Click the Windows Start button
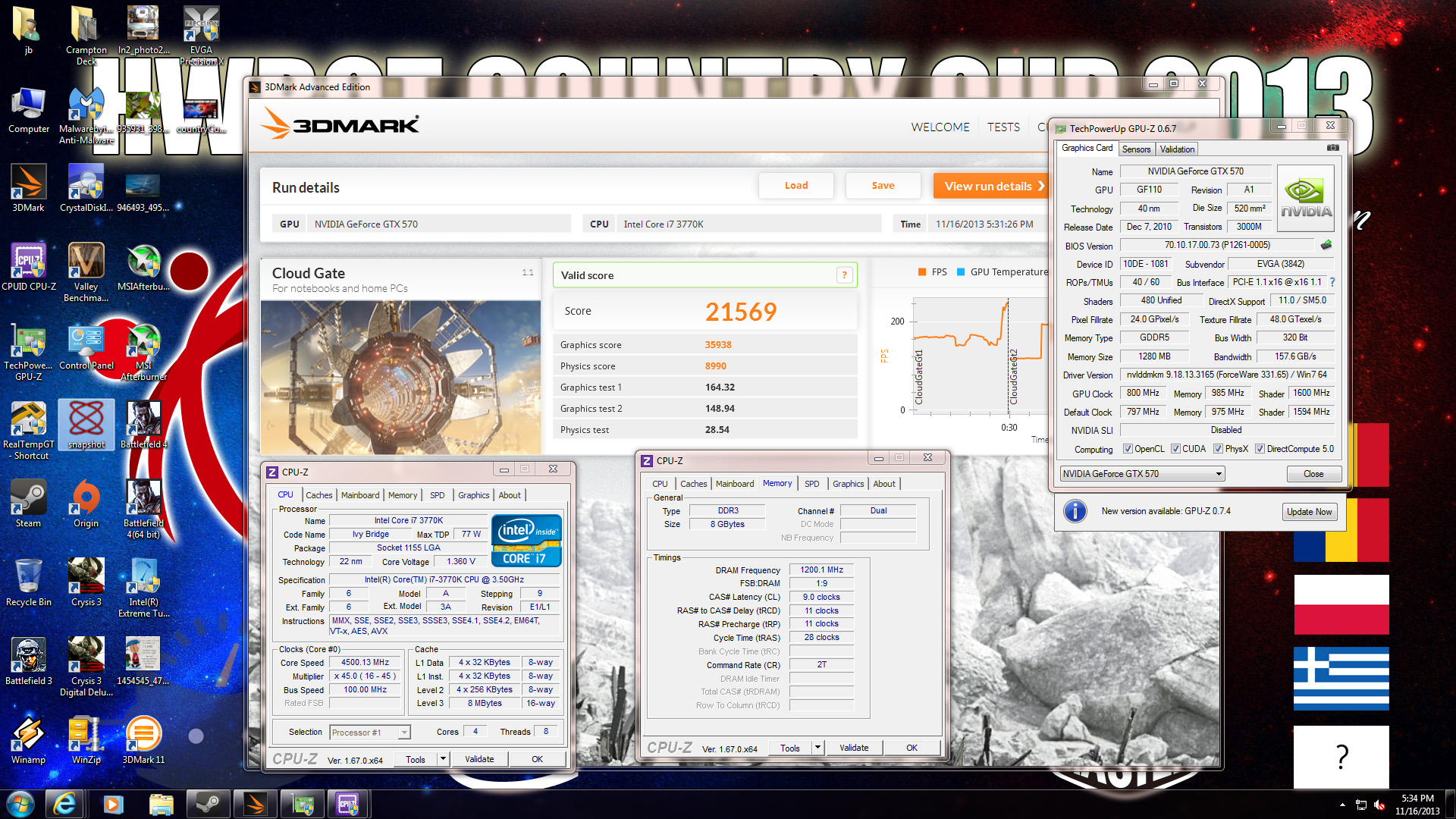 tap(20, 804)
